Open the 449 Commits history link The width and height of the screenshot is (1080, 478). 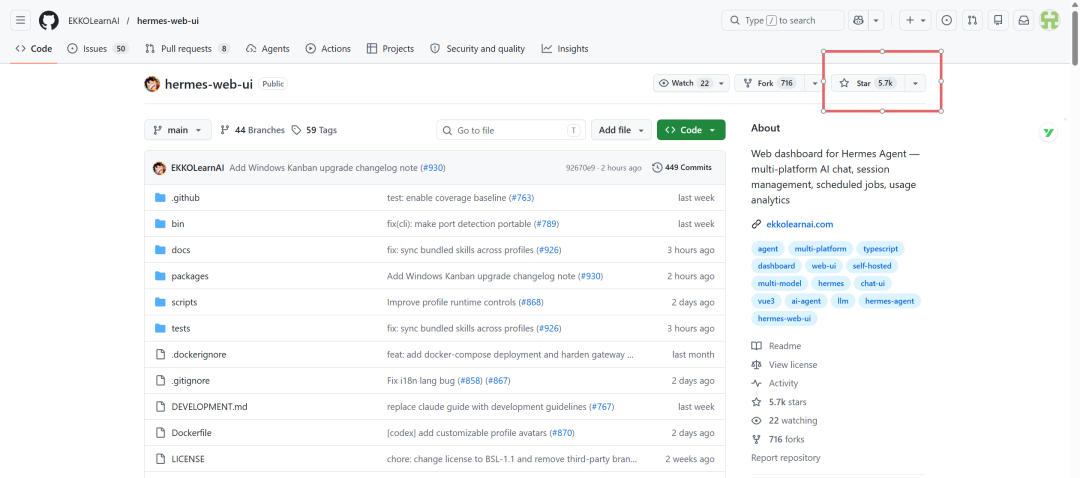682,167
